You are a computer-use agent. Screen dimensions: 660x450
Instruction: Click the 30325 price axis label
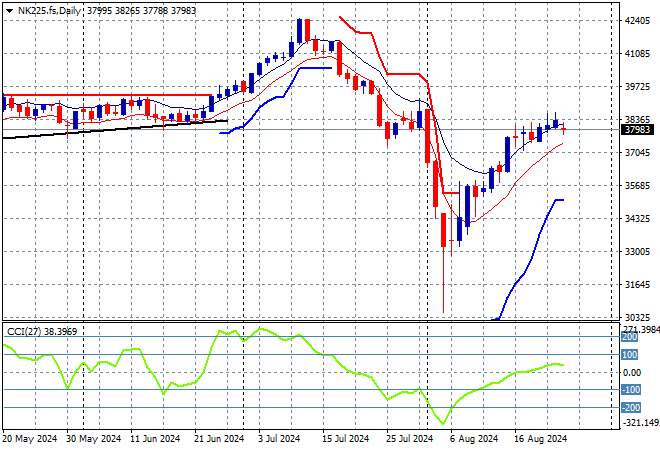click(637, 317)
